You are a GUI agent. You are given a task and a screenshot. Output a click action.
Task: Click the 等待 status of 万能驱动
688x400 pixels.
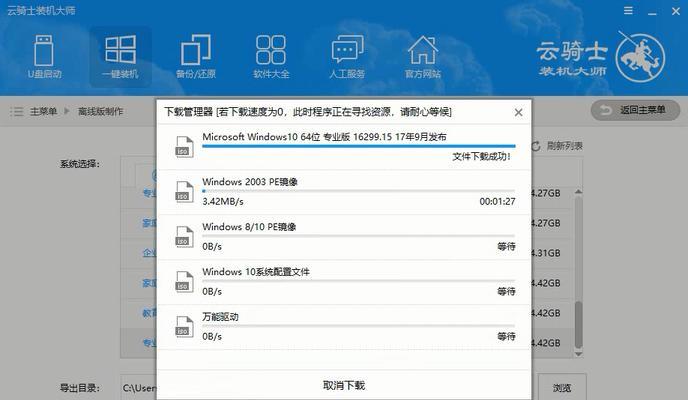click(x=506, y=336)
